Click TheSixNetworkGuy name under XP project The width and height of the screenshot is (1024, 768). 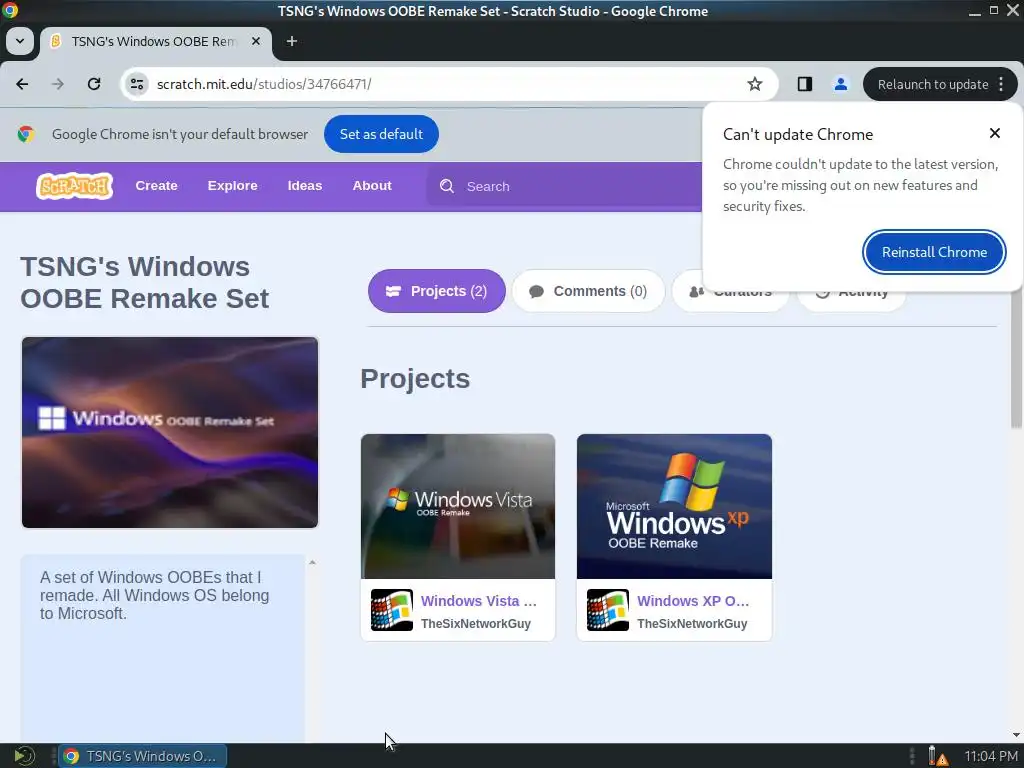(692, 624)
